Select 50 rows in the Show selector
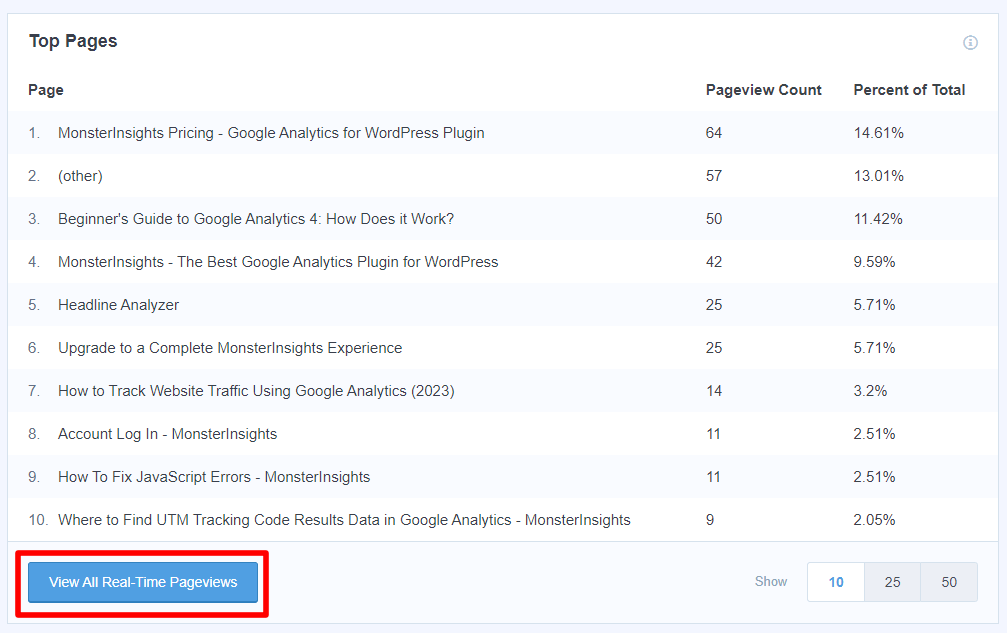1007x633 pixels. (948, 581)
